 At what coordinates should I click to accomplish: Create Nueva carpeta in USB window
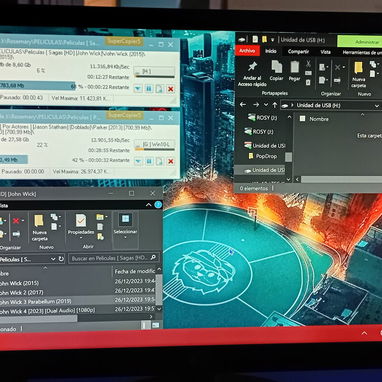(358, 75)
